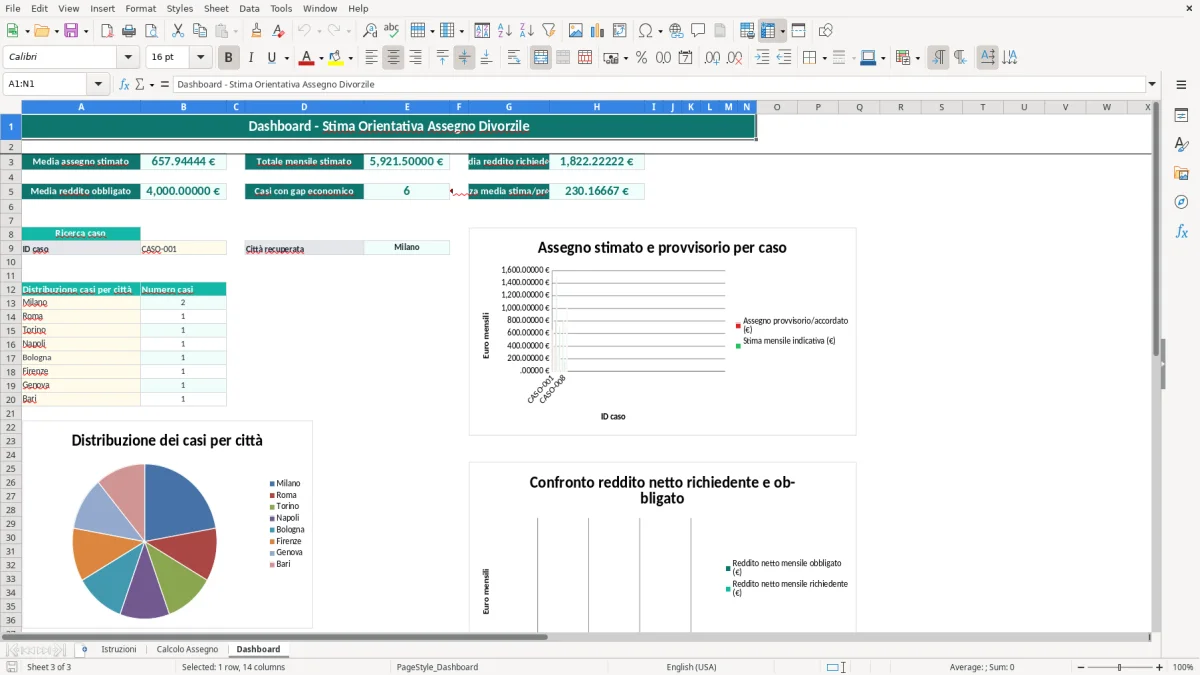Image resolution: width=1200 pixels, height=675 pixels.
Task: Click yellow background color swatch
Action: (x=336, y=58)
